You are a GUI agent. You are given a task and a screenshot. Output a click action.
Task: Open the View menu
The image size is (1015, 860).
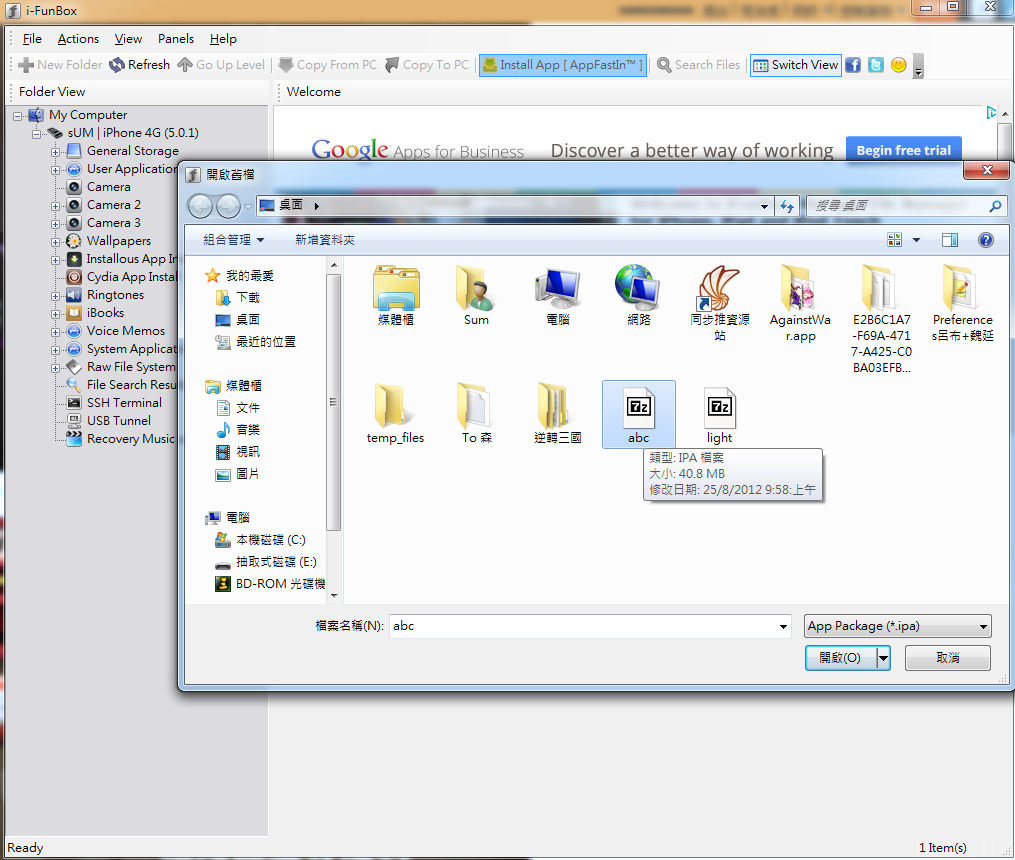click(x=128, y=39)
